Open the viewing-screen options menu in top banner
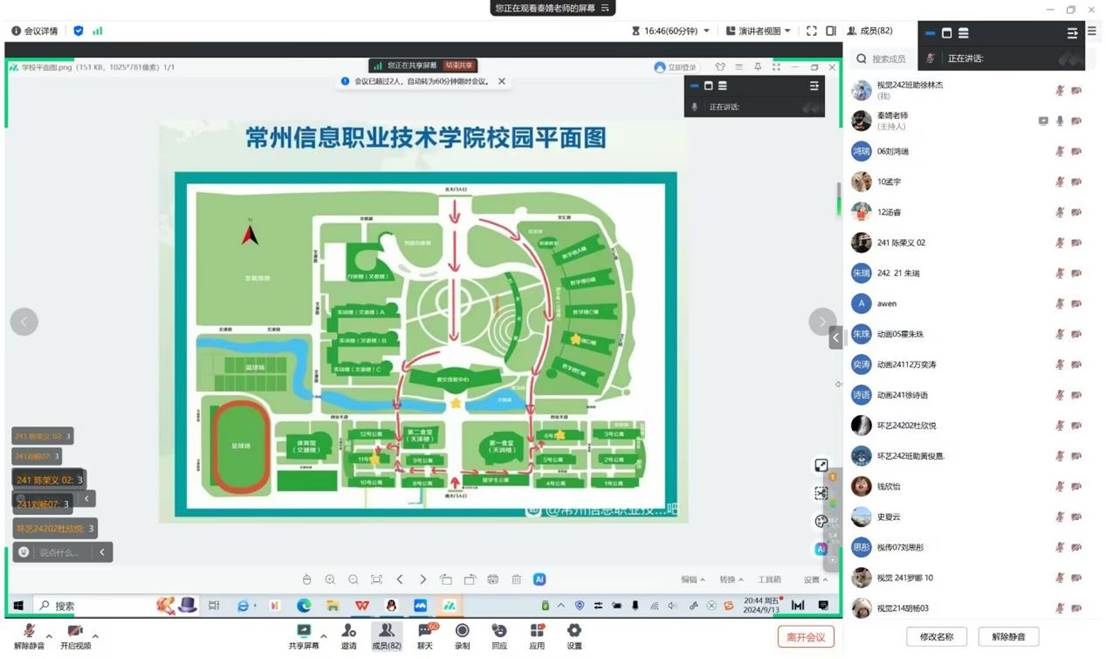1106x659 pixels. [605, 8]
